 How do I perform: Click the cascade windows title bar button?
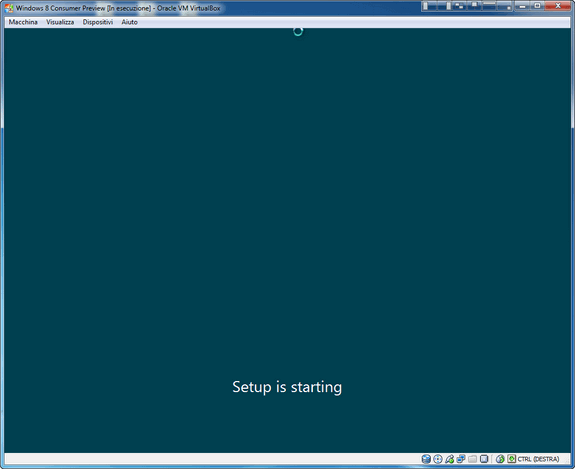point(459,6)
